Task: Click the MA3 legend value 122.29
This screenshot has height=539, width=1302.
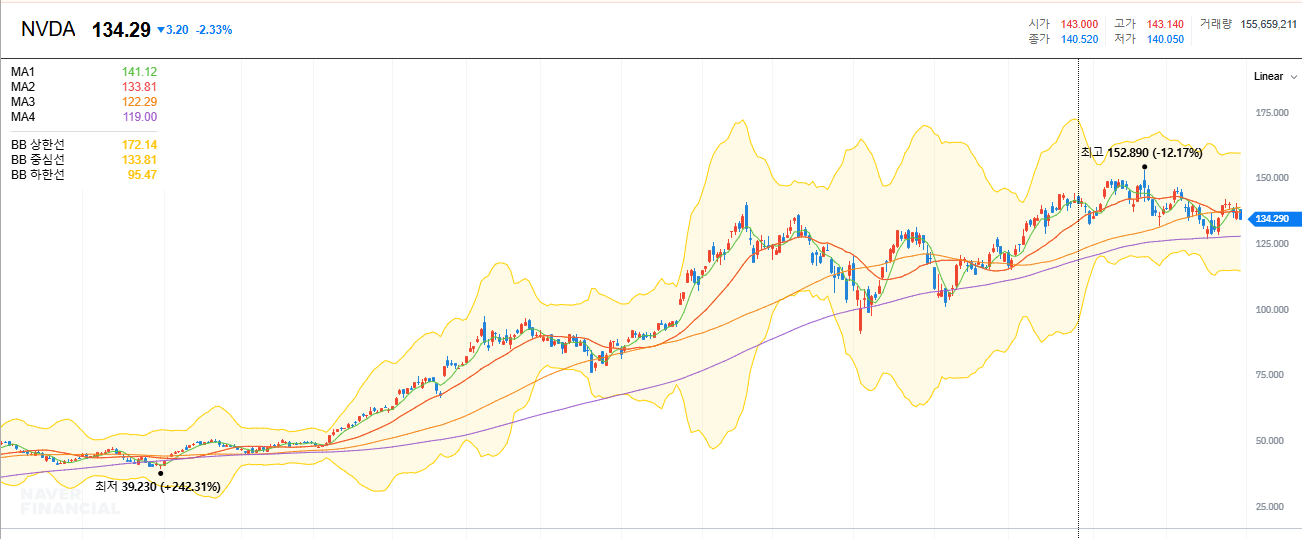Action: (x=139, y=102)
